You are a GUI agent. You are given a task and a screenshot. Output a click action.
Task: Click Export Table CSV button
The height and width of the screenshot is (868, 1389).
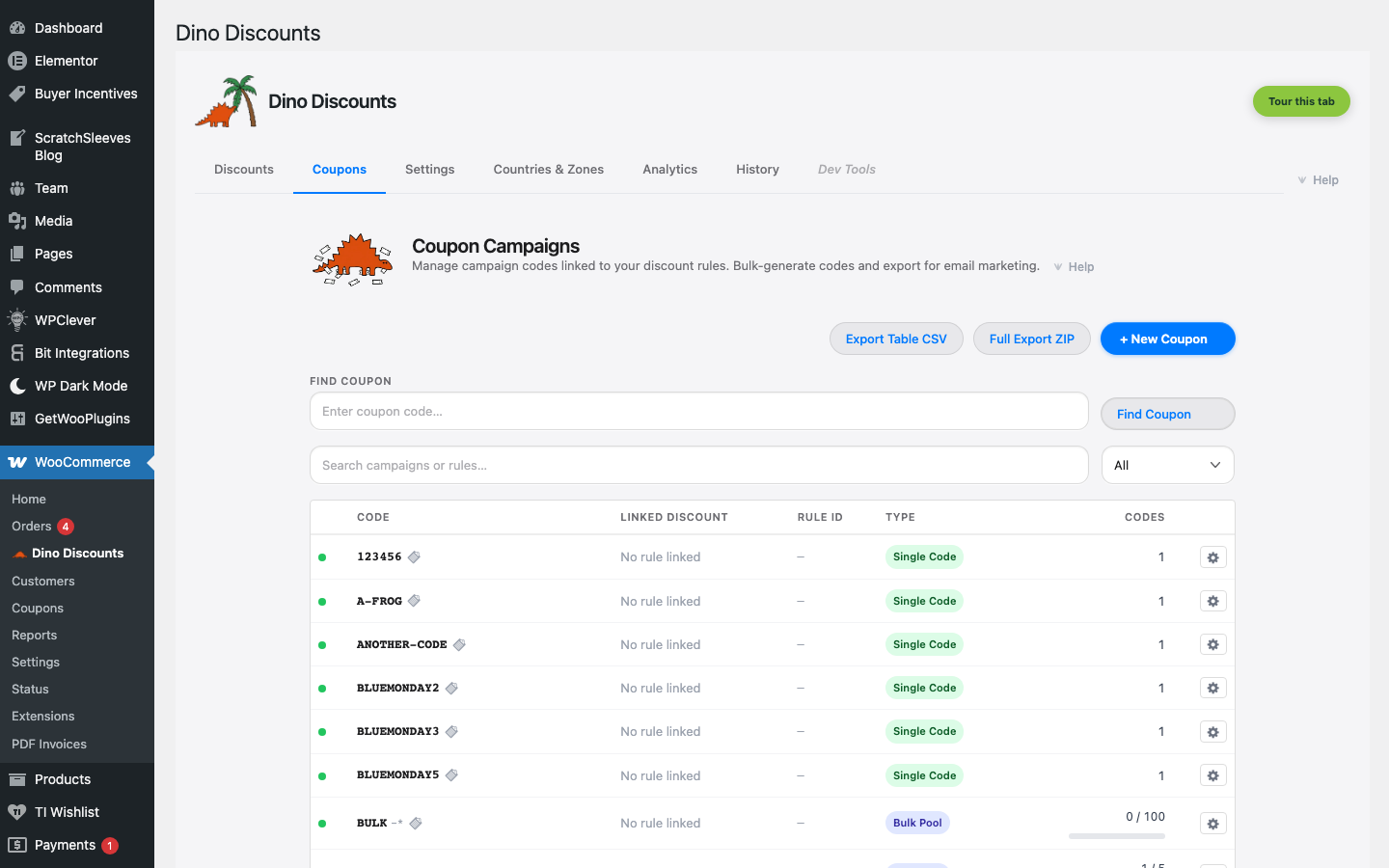point(896,339)
